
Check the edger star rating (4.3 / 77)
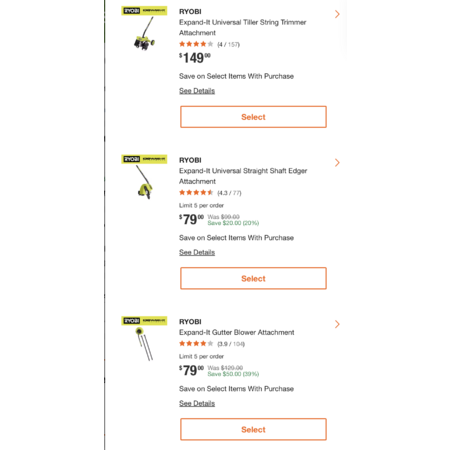click(210, 192)
